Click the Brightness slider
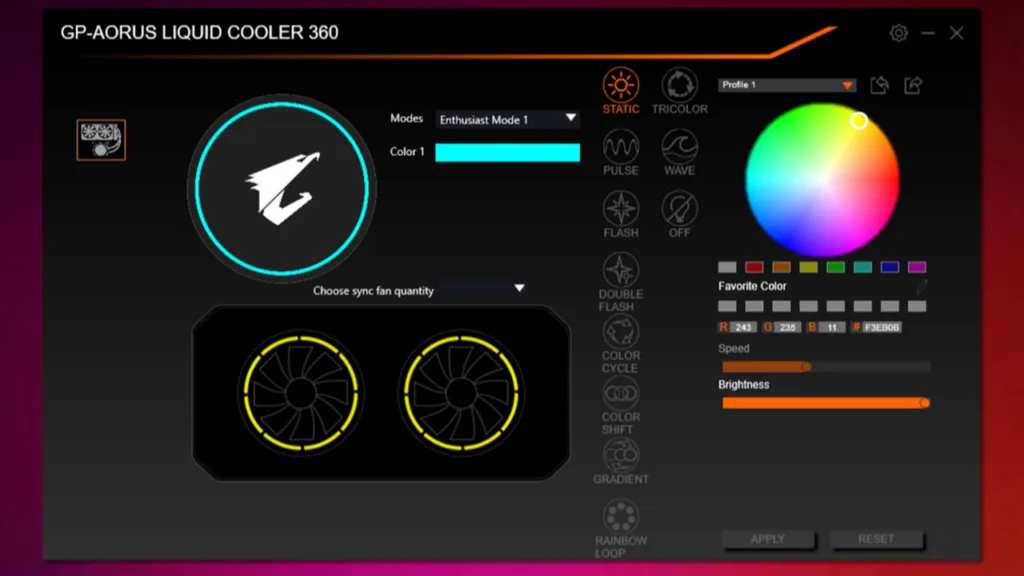1024x576 pixels. (825, 403)
